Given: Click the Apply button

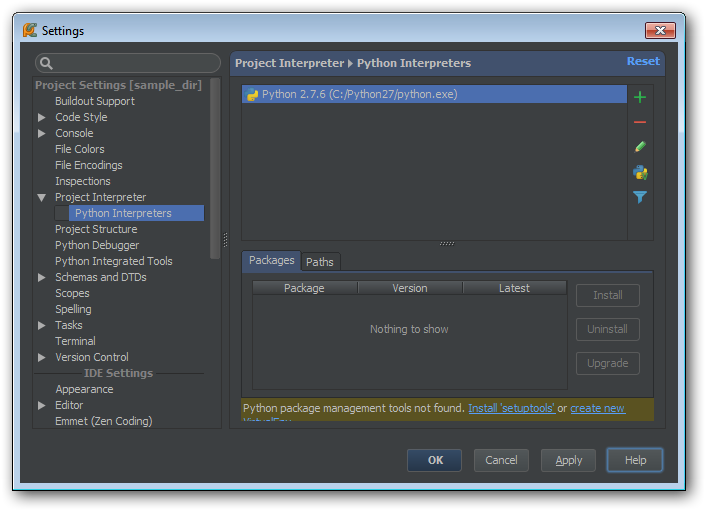Looking at the screenshot, I should [568, 460].
